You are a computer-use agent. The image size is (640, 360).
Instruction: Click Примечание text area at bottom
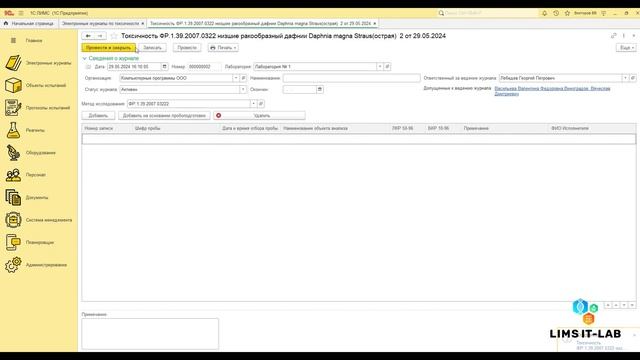[150, 334]
